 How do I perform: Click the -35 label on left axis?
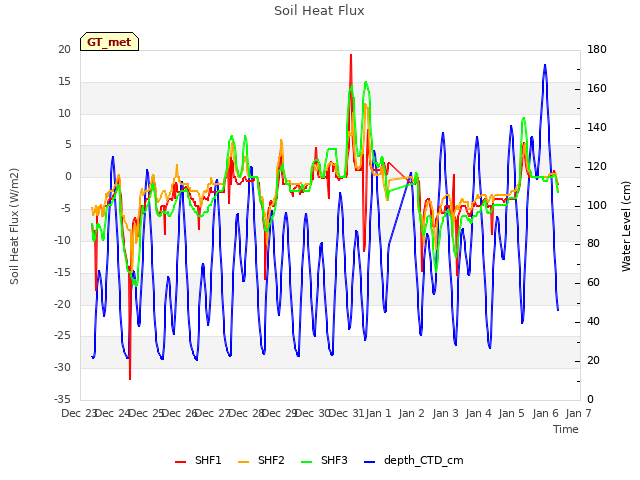click(x=62, y=399)
